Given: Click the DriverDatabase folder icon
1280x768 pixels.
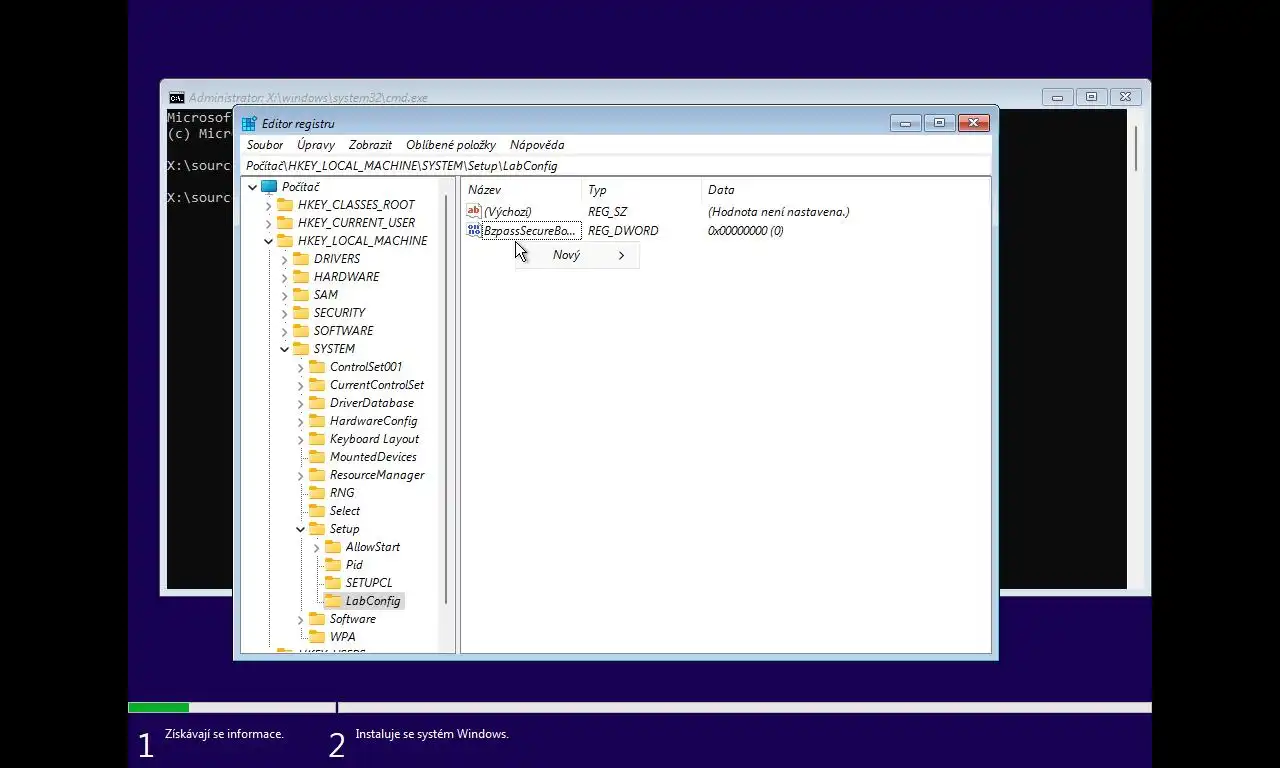Looking at the screenshot, I should tap(317, 403).
